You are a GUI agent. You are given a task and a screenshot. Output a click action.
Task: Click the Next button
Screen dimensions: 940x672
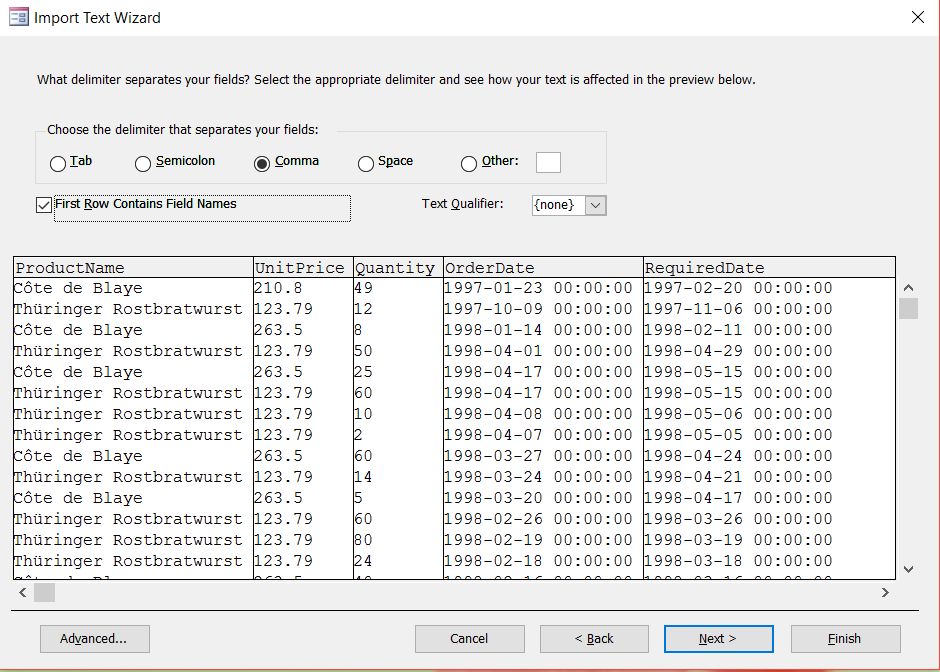point(718,639)
